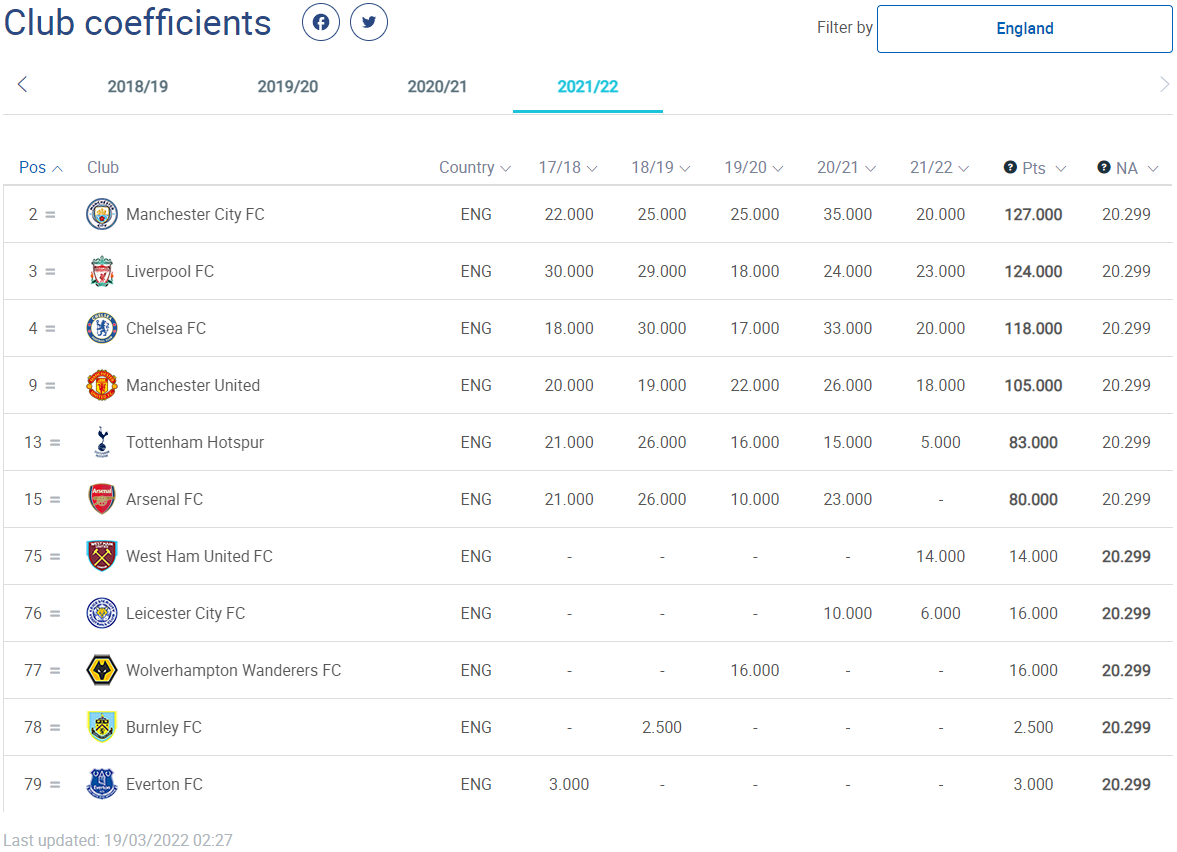The image size is (1177, 852).
Task: Click Liverpool's 30.000 value in 17/18 column
Action: pyautogui.click(x=568, y=271)
